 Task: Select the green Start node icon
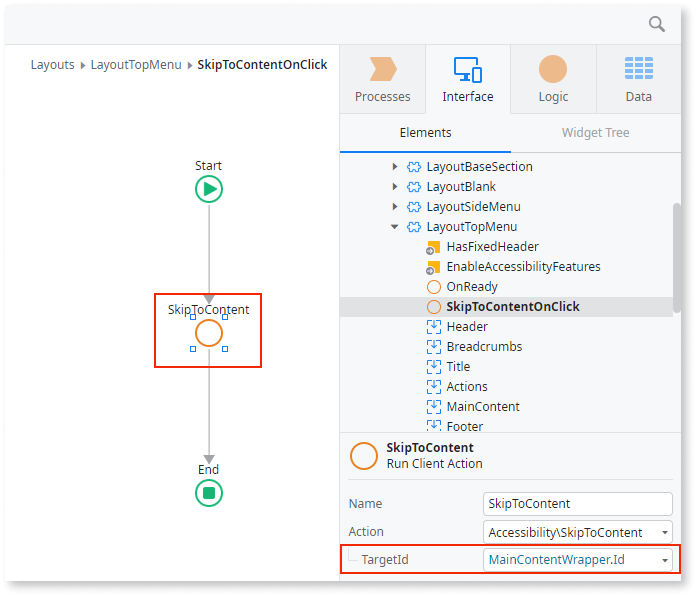[209, 189]
